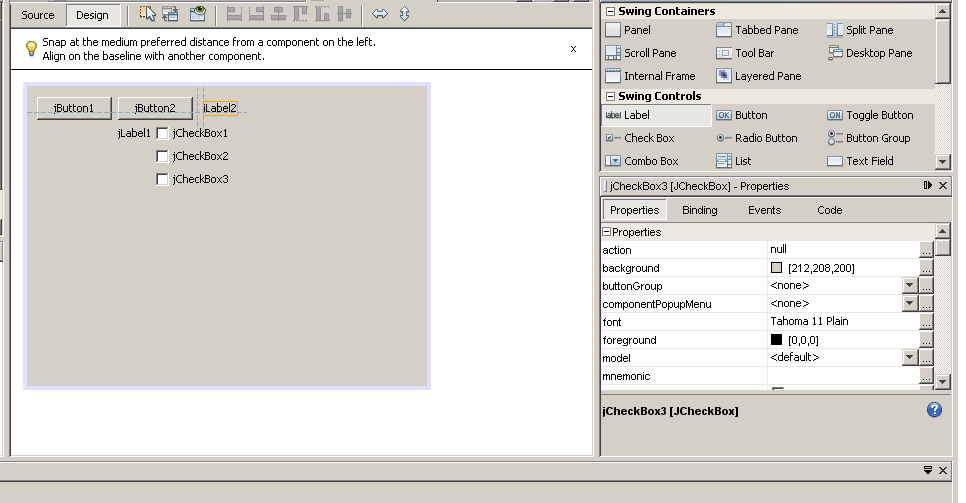The image size is (966, 503).
Task: Switch to the Source view tab
Action: pos(38,15)
